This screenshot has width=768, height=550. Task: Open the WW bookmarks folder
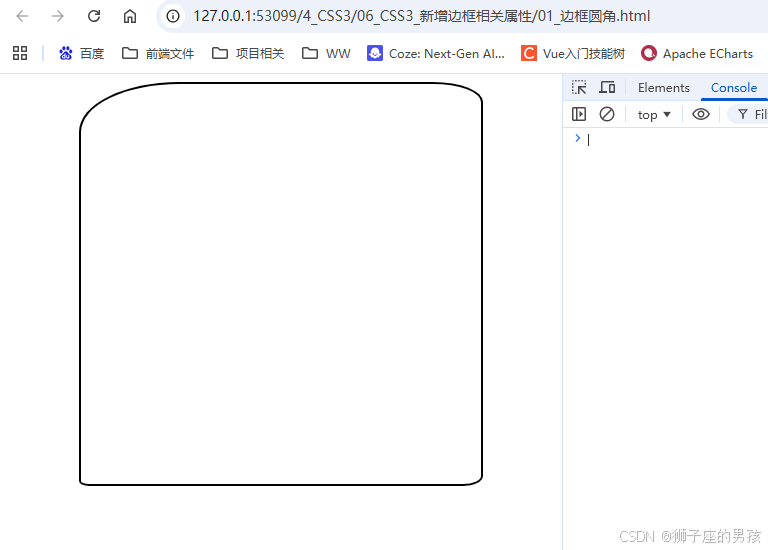pos(326,53)
